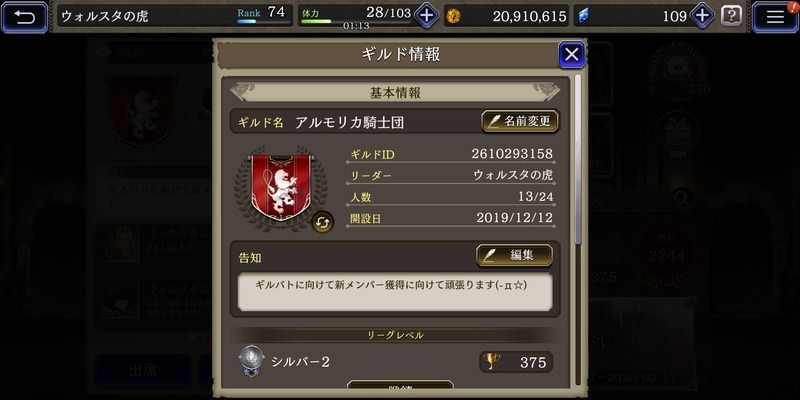Open the help question mark icon
The image size is (800, 400).
coord(731,16)
